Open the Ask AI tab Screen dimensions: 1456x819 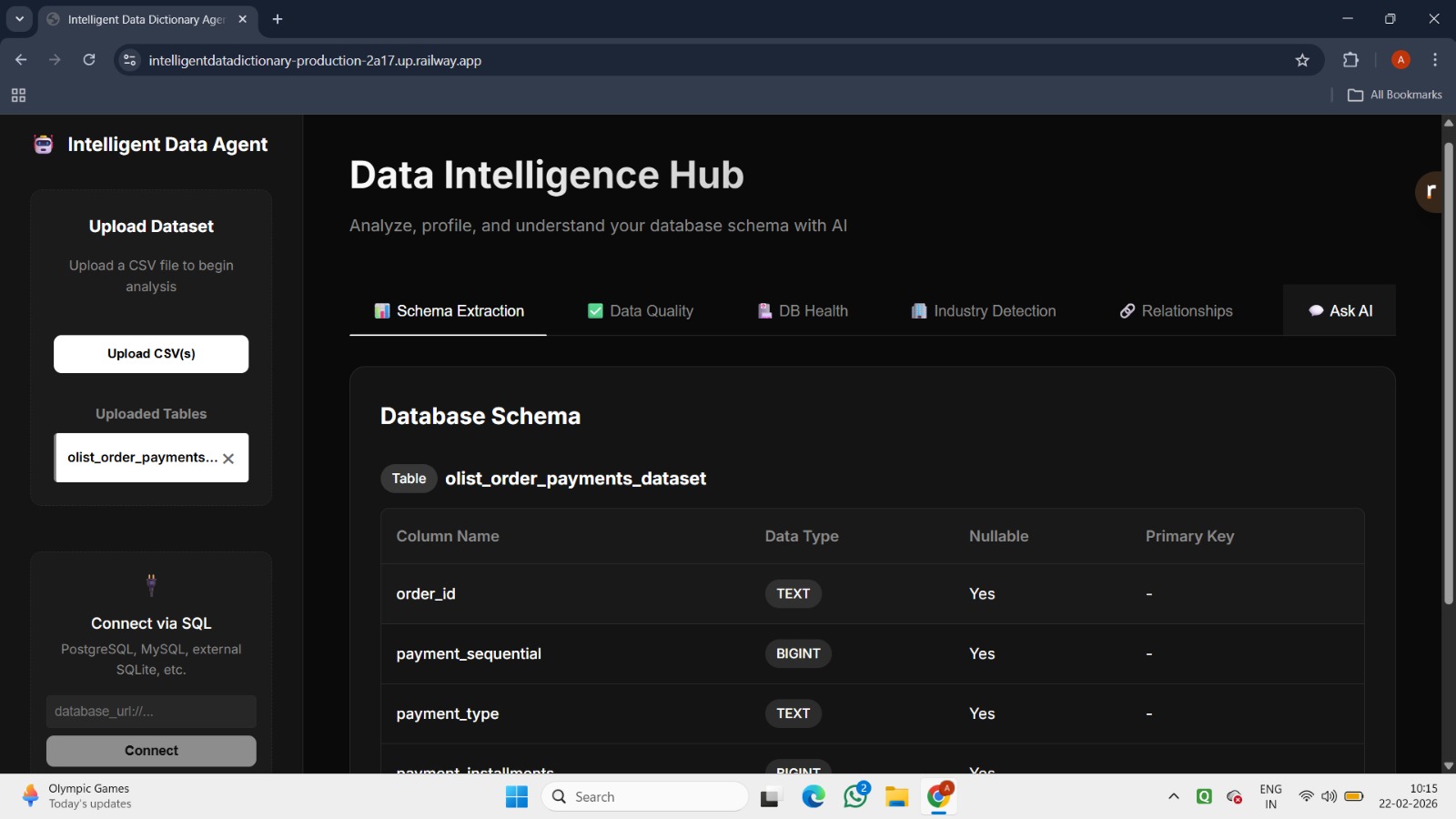1340,311
